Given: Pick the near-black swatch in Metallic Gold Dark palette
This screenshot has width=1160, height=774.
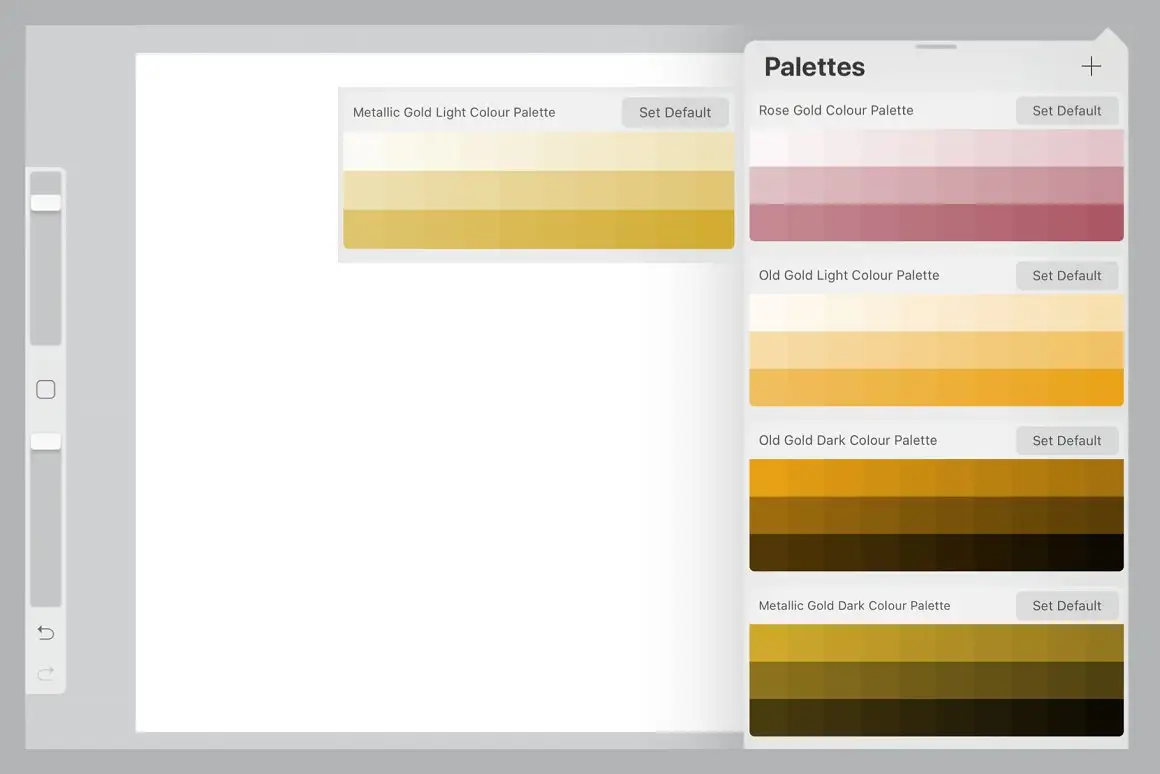Looking at the screenshot, I should point(1105,717).
